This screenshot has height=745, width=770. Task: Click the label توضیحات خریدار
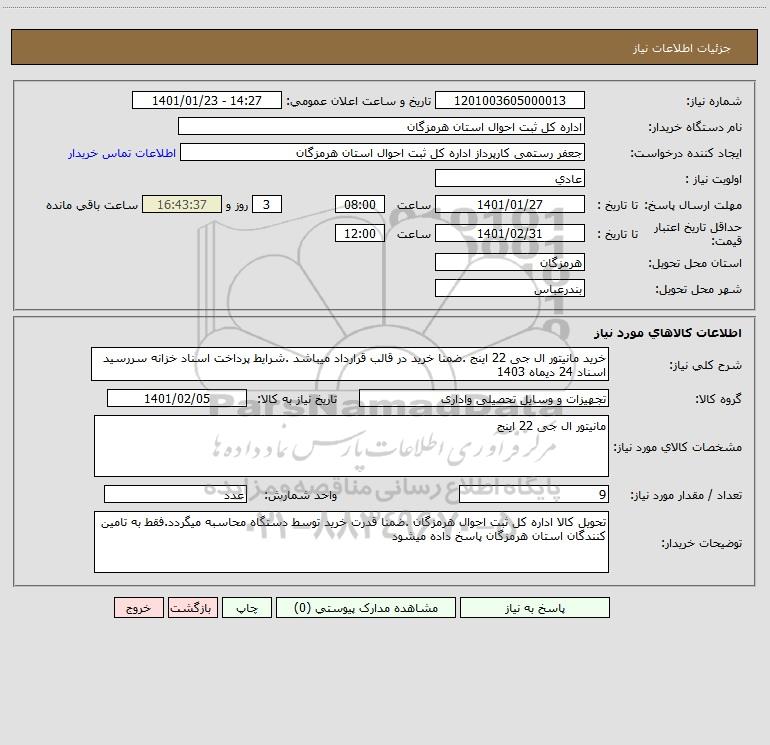(x=702, y=543)
